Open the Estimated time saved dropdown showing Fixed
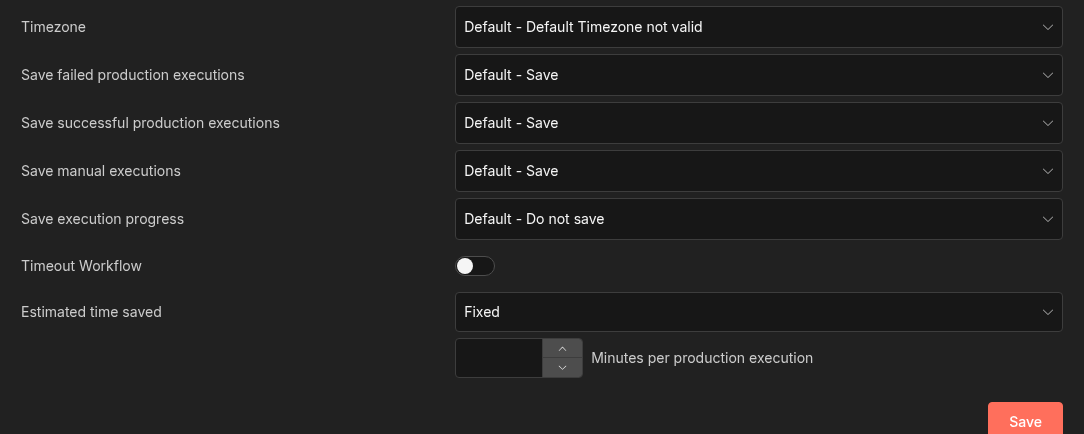Screen dimensions: 1084x434 758,312
